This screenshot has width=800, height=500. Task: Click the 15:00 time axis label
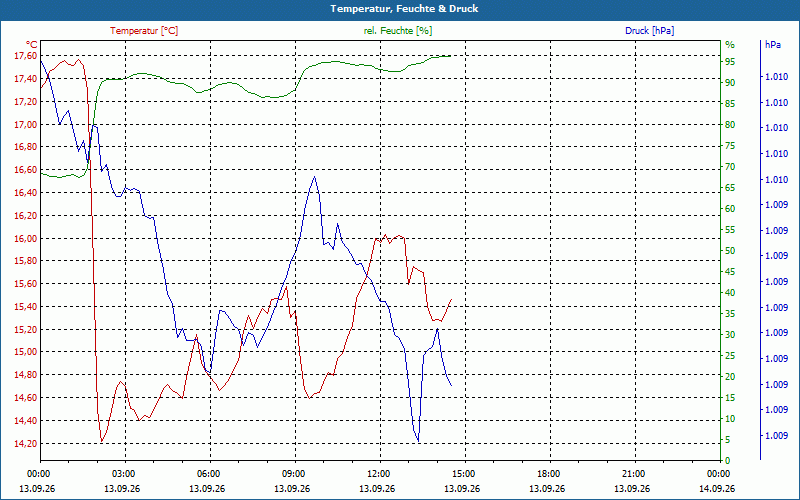pyautogui.click(x=463, y=473)
